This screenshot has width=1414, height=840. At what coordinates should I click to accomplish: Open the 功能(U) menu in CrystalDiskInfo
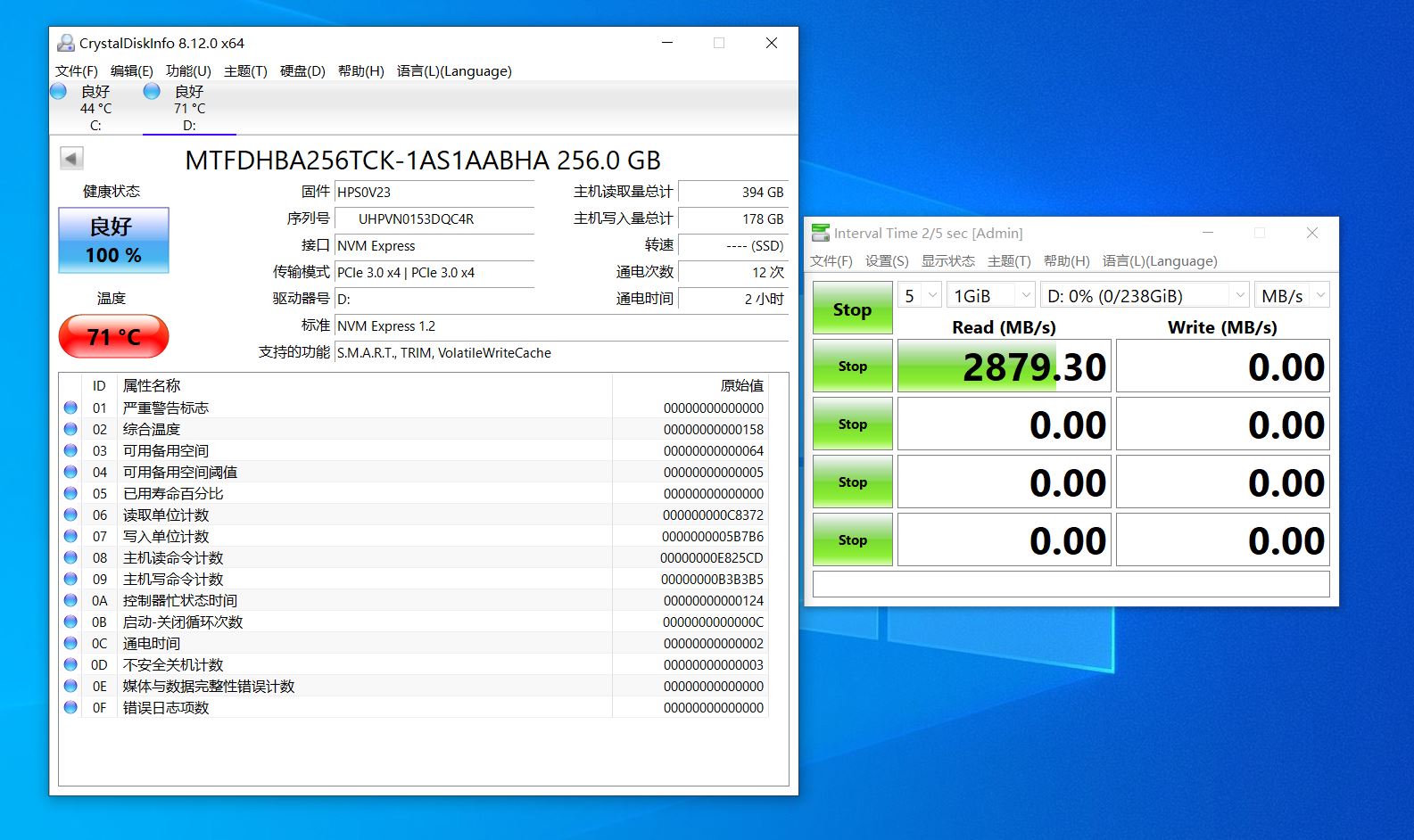click(x=188, y=71)
